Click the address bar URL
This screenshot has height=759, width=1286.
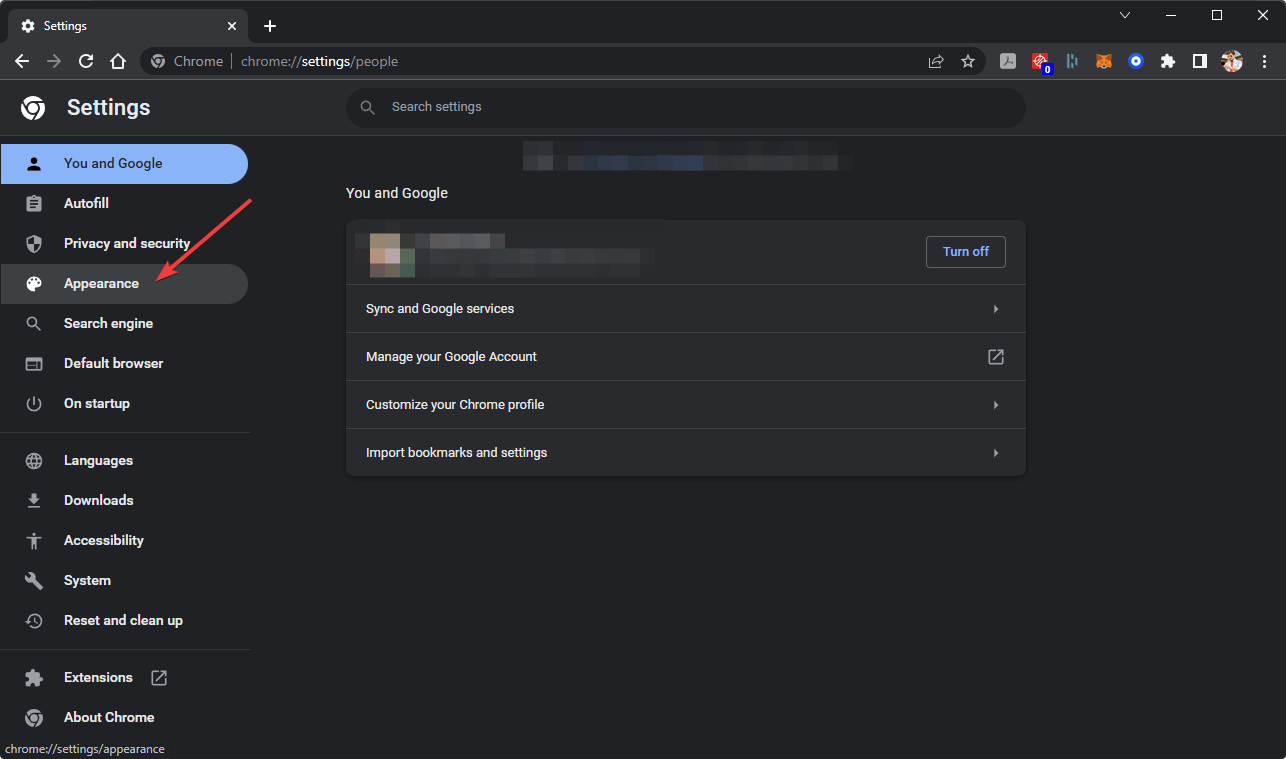319,62
